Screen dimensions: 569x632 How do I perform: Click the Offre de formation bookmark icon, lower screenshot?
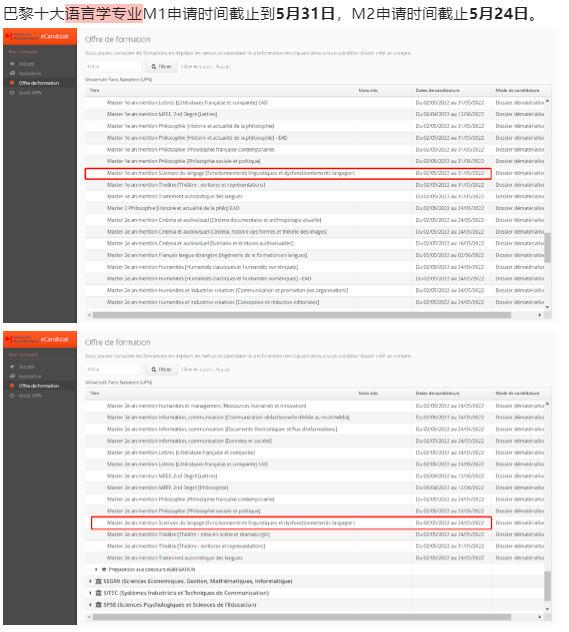pyautogui.click(x=12, y=386)
